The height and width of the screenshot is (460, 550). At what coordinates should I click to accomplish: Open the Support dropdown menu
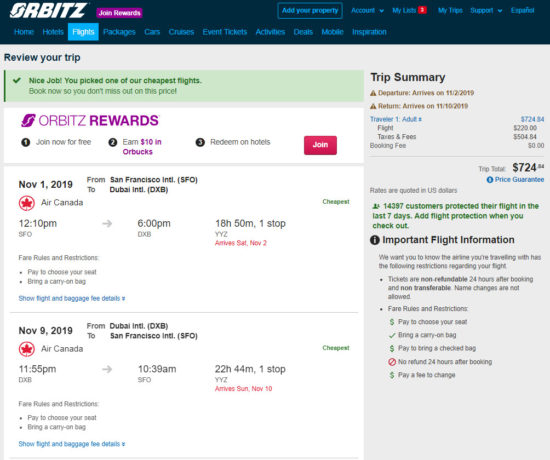click(x=486, y=11)
